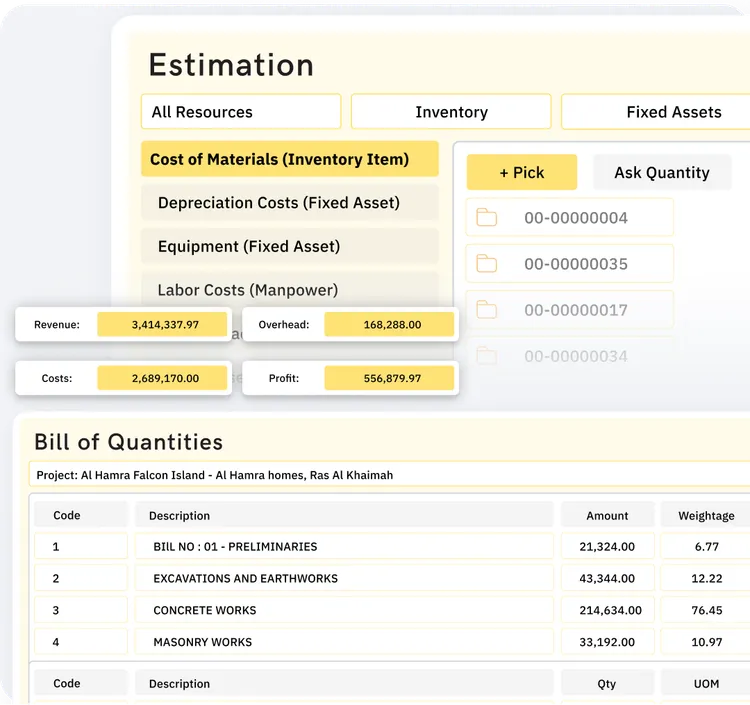
Task: Select Labor Costs (Manpower) category
Action: click(290, 290)
